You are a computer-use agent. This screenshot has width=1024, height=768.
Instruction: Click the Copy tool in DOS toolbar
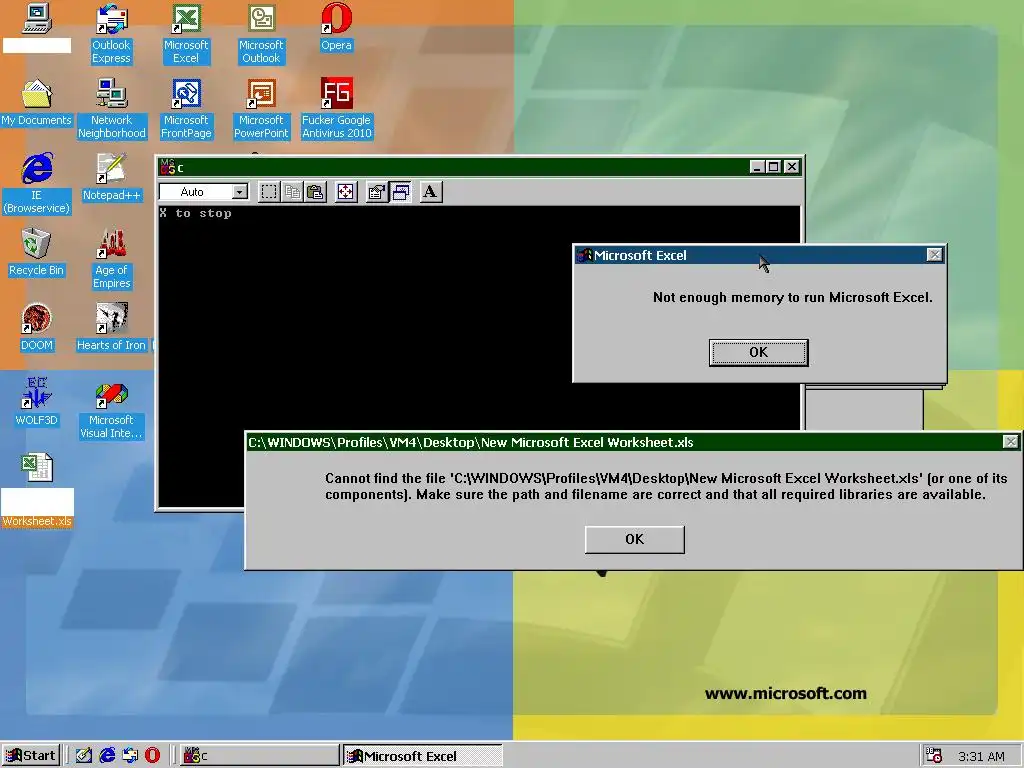tap(293, 192)
